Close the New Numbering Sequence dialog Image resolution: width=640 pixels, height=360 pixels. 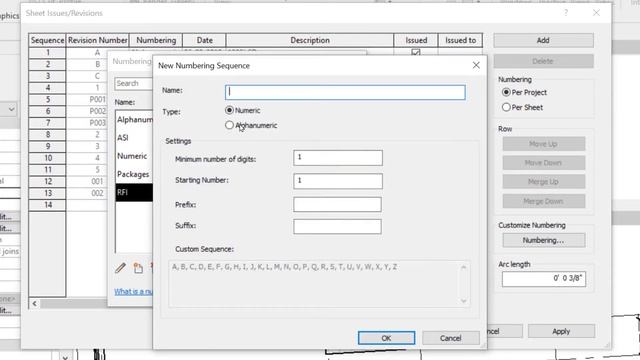pyautogui.click(x=476, y=65)
